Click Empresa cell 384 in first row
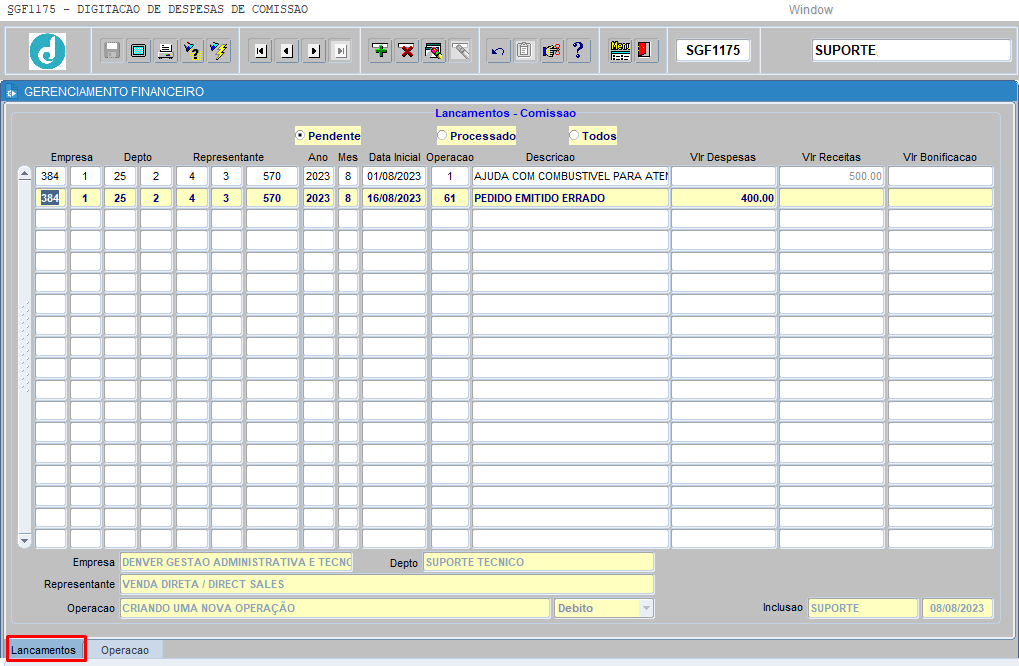1019x666 pixels. coord(50,176)
